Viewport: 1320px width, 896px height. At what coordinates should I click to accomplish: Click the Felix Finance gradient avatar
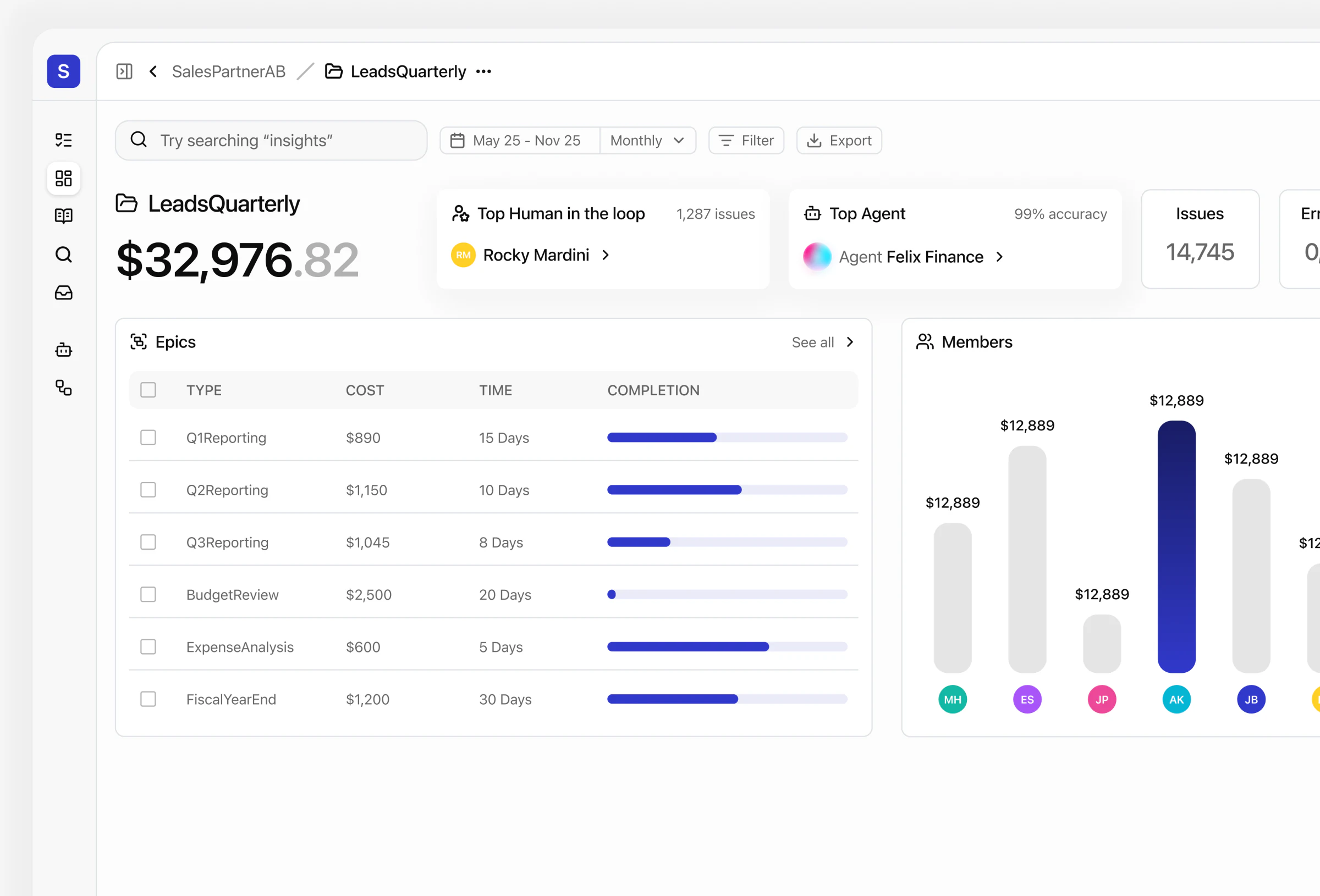coord(817,257)
